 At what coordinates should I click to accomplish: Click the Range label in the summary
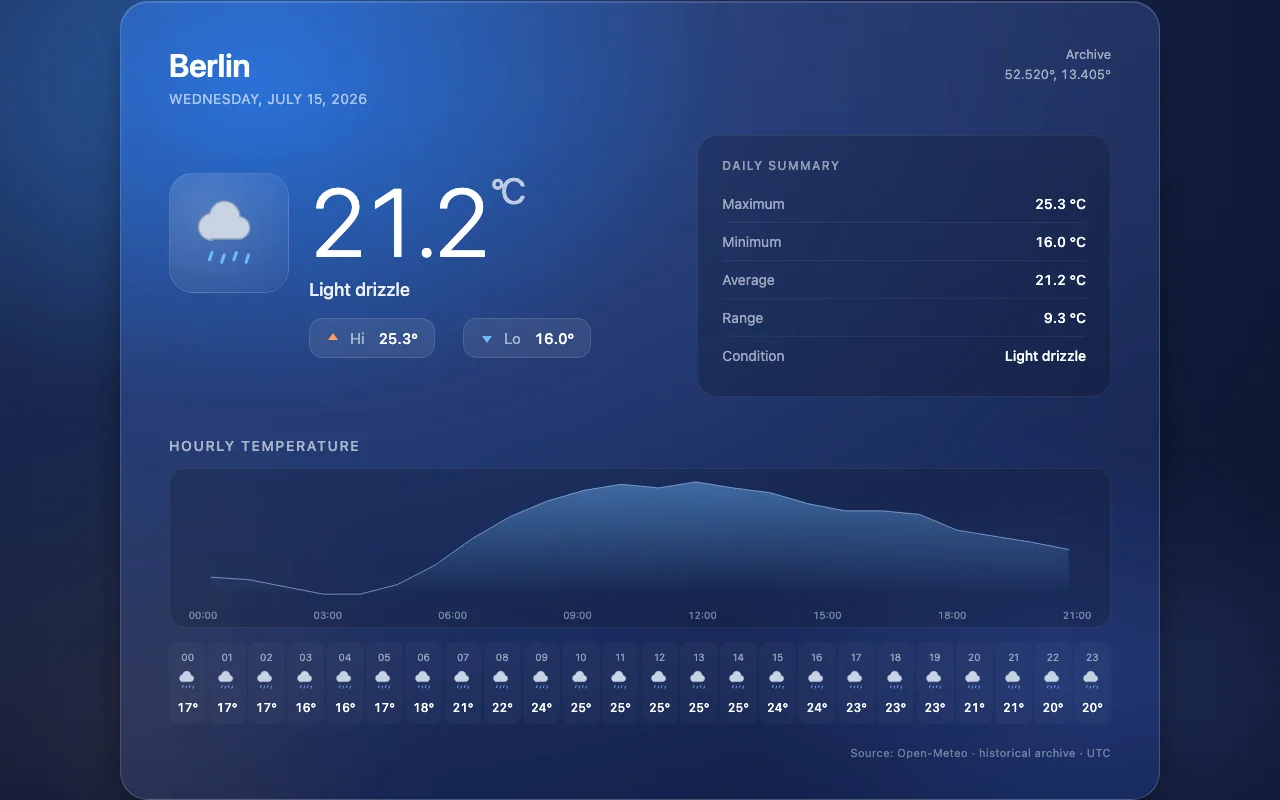(x=742, y=318)
